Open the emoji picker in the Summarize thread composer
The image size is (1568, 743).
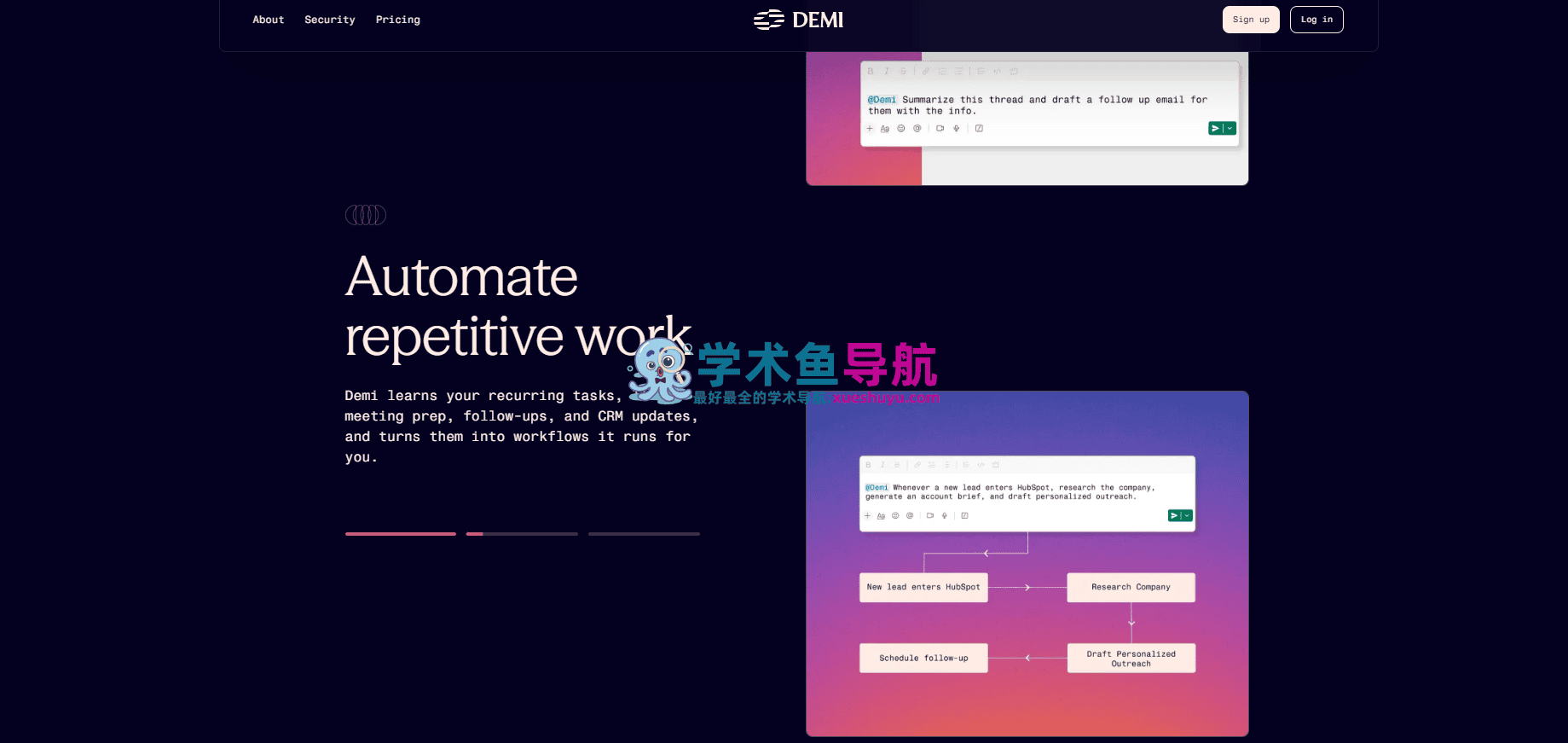[901, 129]
